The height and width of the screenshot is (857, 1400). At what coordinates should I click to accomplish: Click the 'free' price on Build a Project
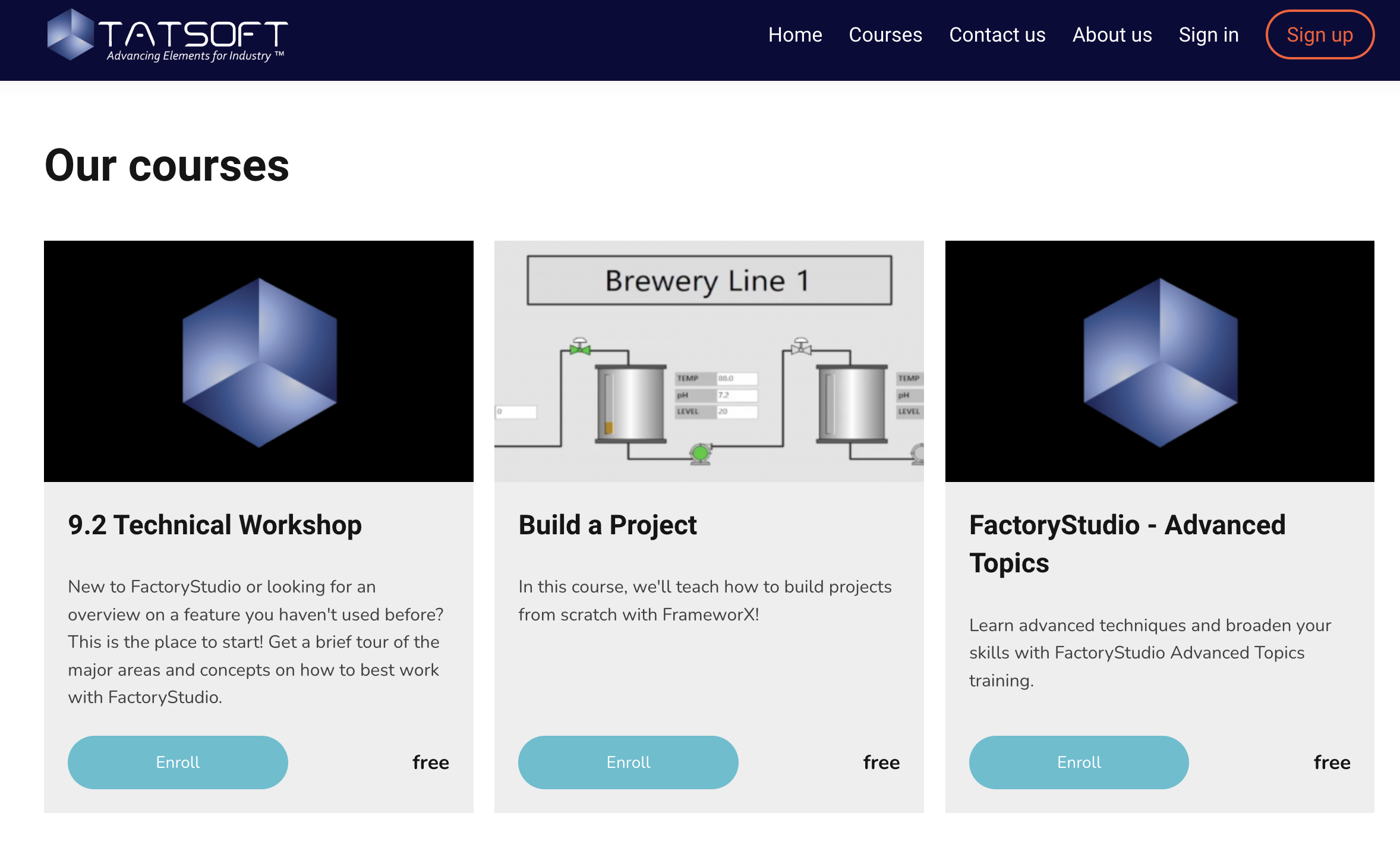pyautogui.click(x=881, y=763)
